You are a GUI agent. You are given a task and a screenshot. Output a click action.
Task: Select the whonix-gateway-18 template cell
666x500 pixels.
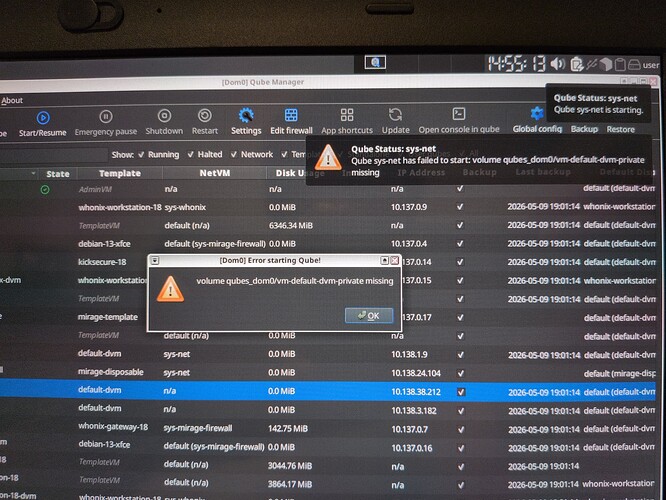113,427
